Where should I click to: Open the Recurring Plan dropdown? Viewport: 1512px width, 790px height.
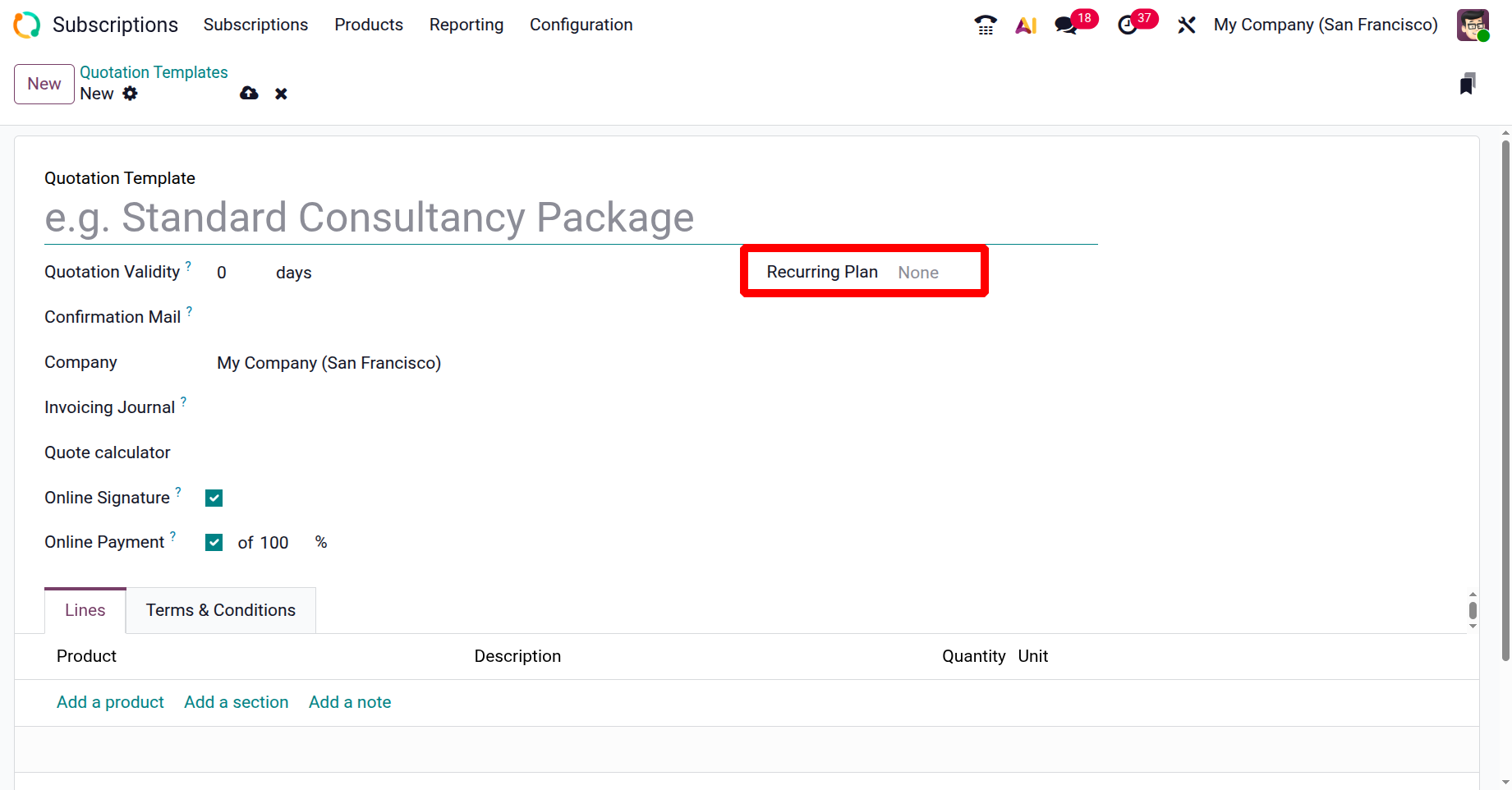[936, 273]
